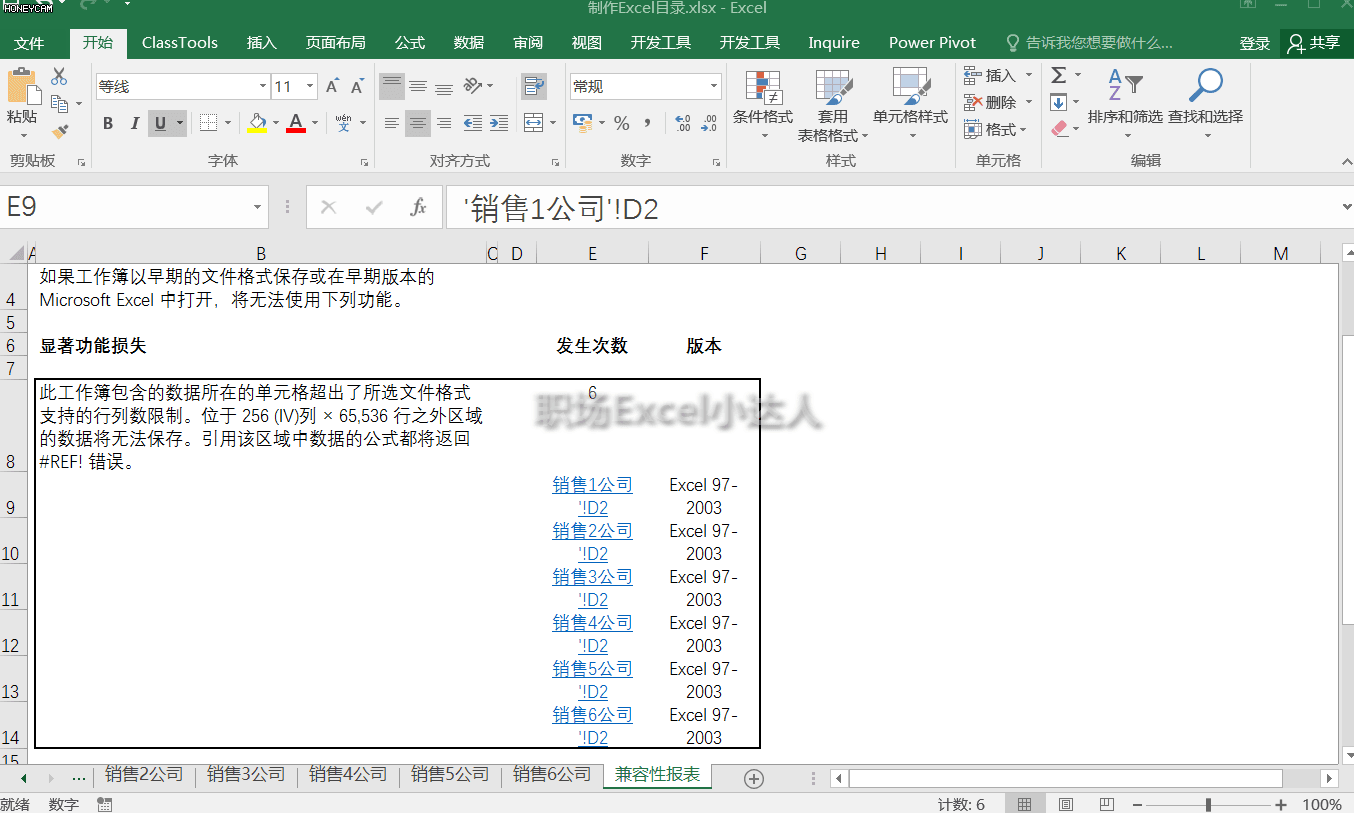Click the insert function fx icon
This screenshot has height=813, width=1354.
pyautogui.click(x=419, y=207)
